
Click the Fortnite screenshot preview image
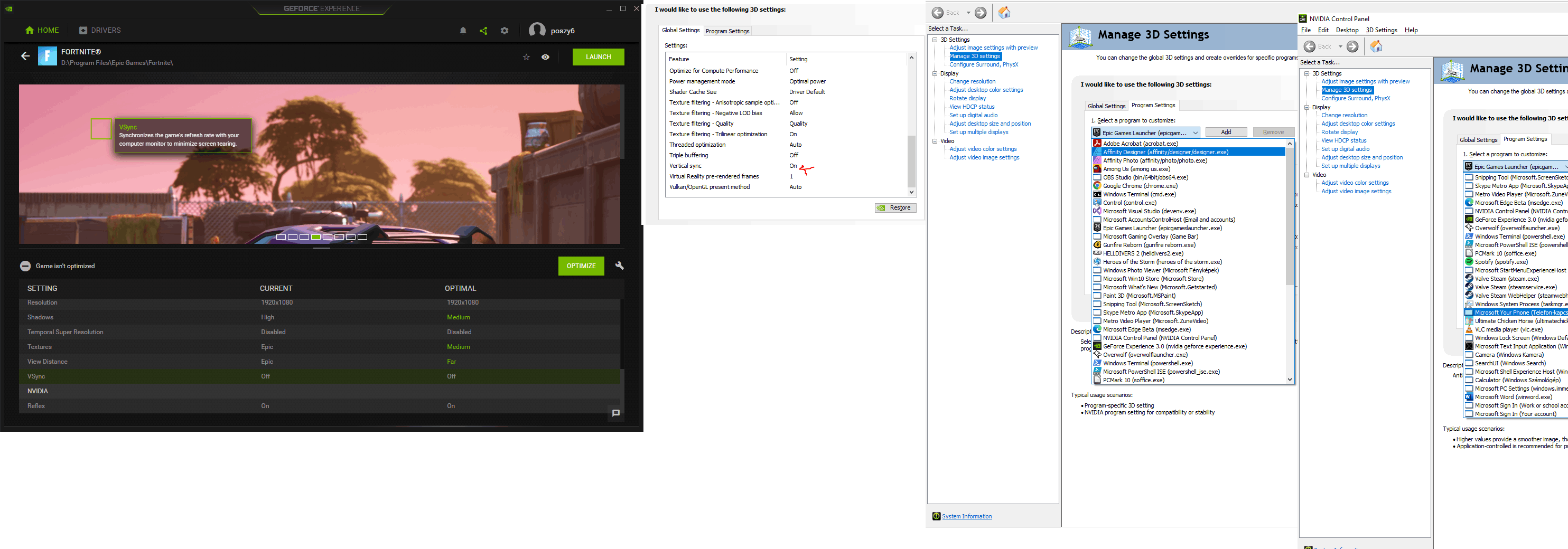320,164
